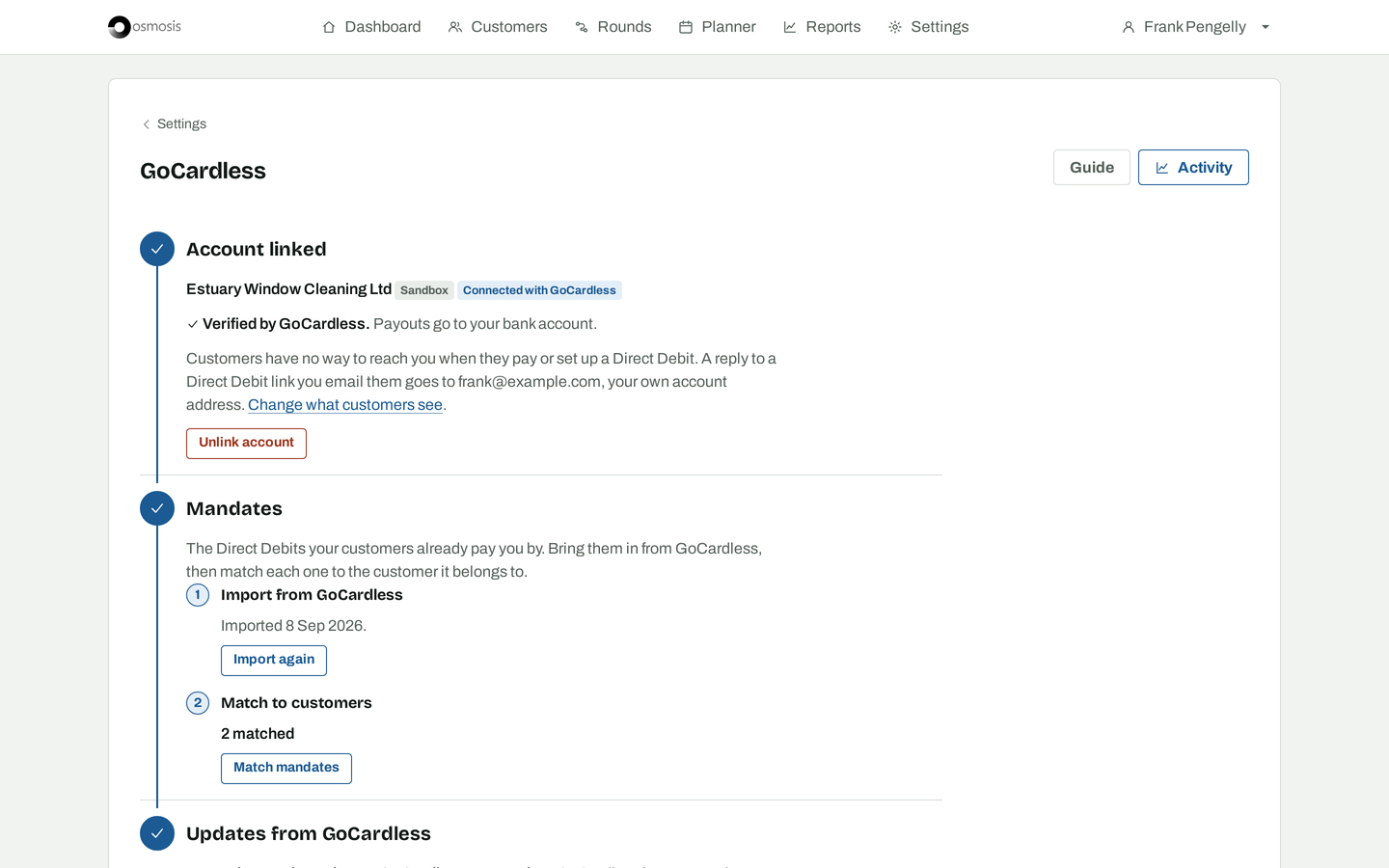Click the Mandates checkmark circle

click(x=157, y=508)
